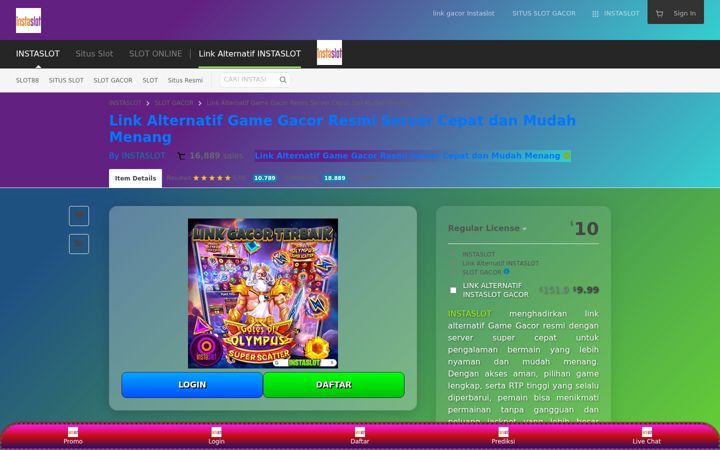The width and height of the screenshot is (720, 450).
Task: Click the grid apps icon before INSTASLOT
Action: 595,14
